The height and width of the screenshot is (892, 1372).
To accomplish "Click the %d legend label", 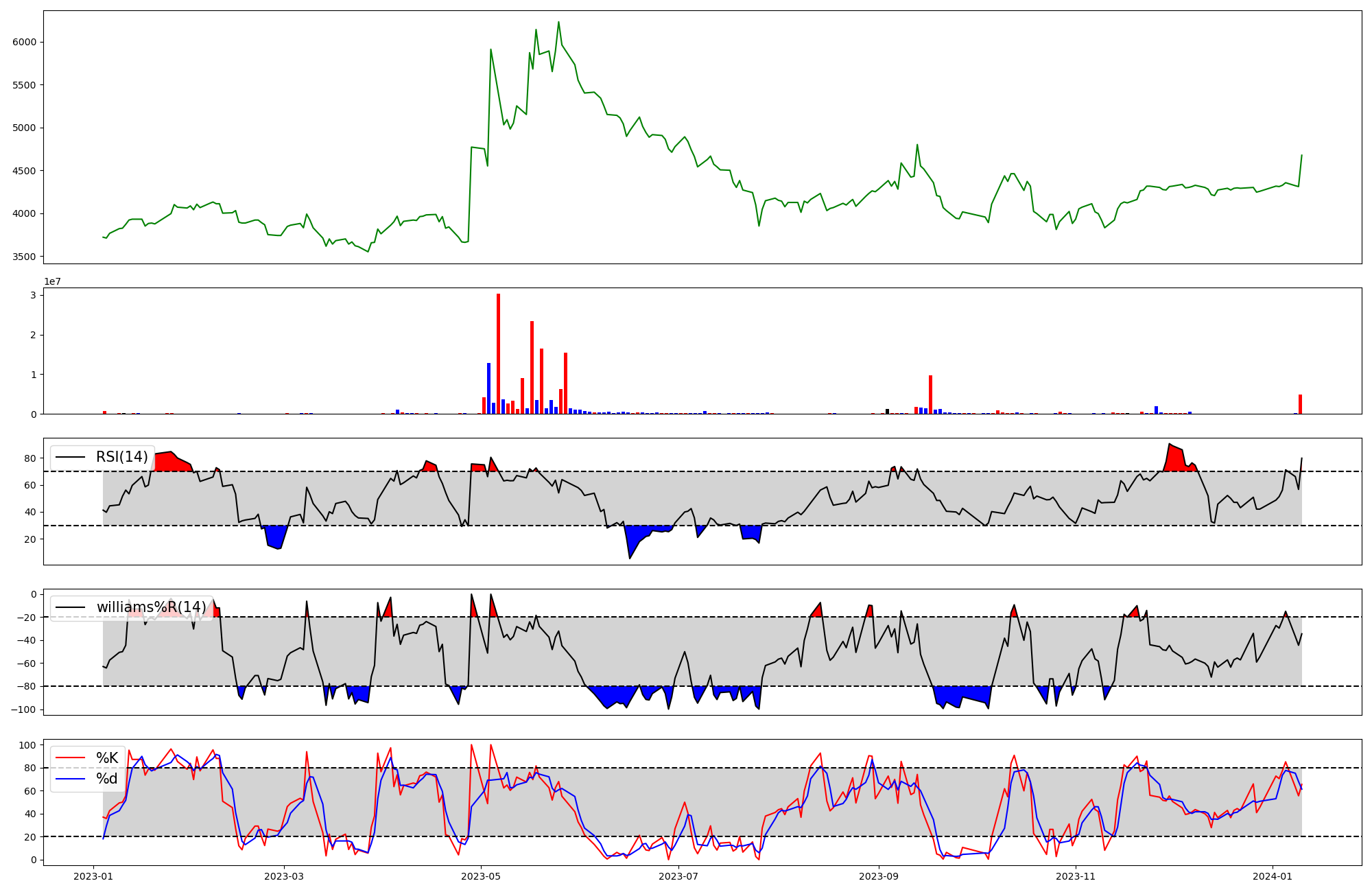I will point(107,779).
